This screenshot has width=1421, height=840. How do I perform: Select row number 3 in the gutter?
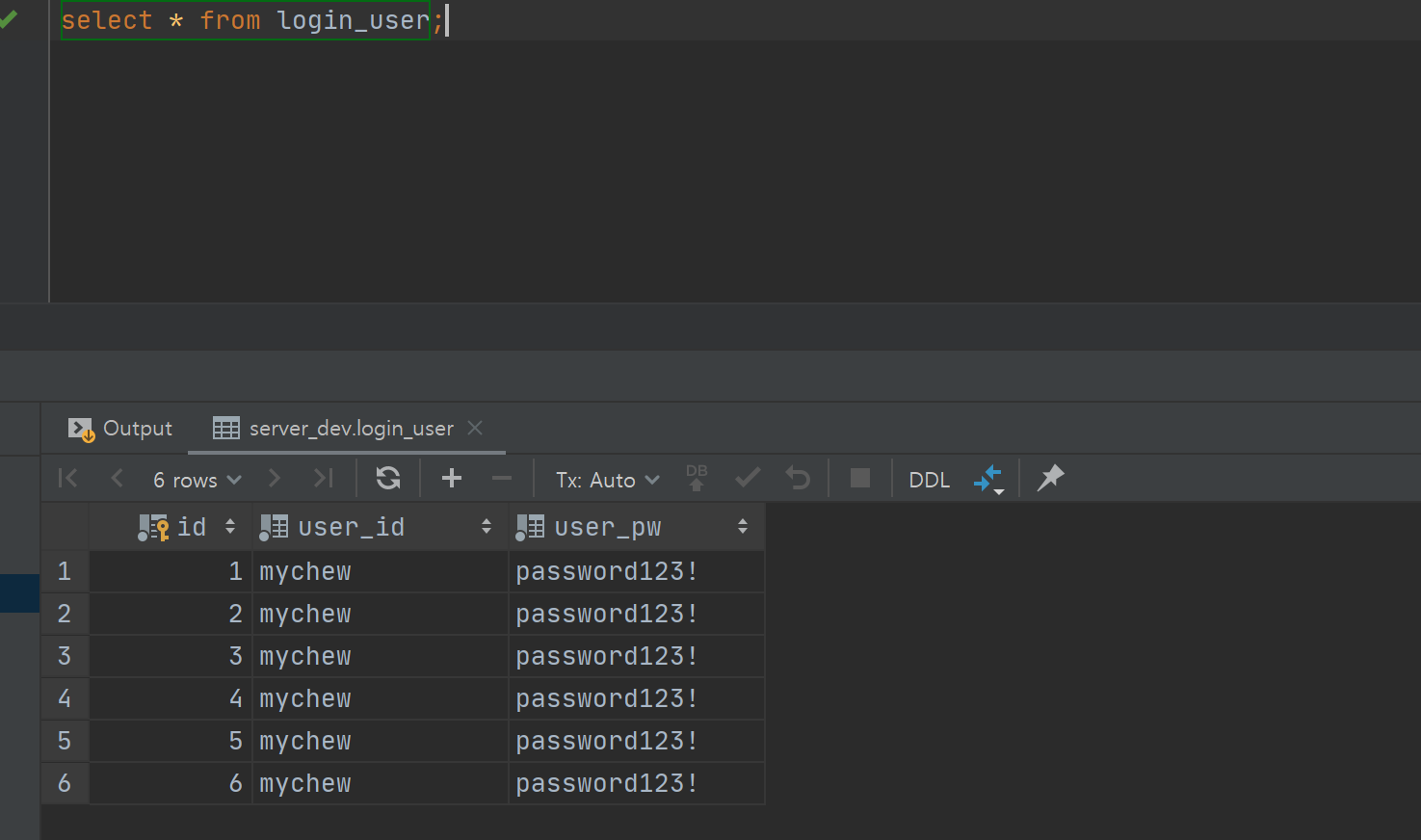65,656
